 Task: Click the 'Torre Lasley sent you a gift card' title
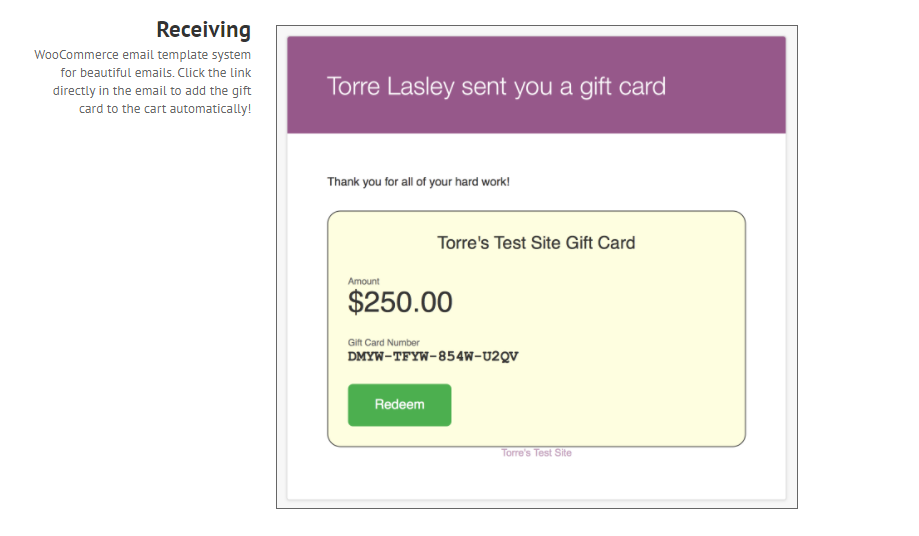496,87
